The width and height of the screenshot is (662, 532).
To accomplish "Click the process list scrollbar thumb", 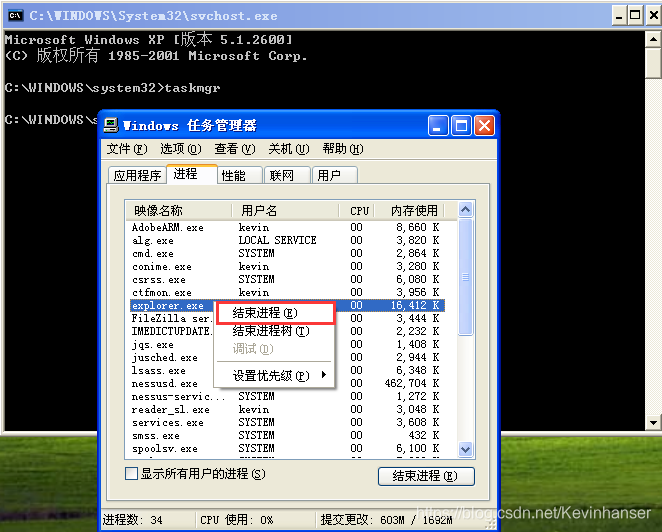I will [466, 277].
